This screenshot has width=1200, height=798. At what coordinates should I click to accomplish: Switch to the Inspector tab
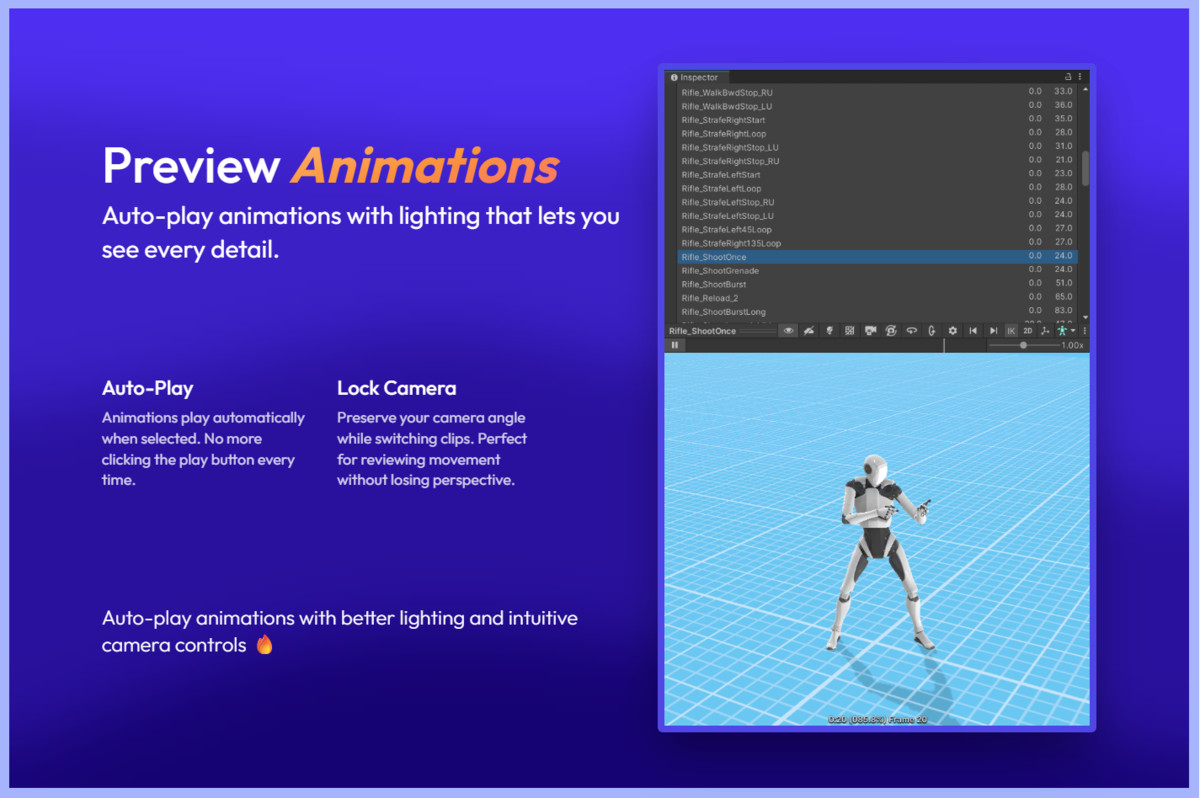coord(696,76)
